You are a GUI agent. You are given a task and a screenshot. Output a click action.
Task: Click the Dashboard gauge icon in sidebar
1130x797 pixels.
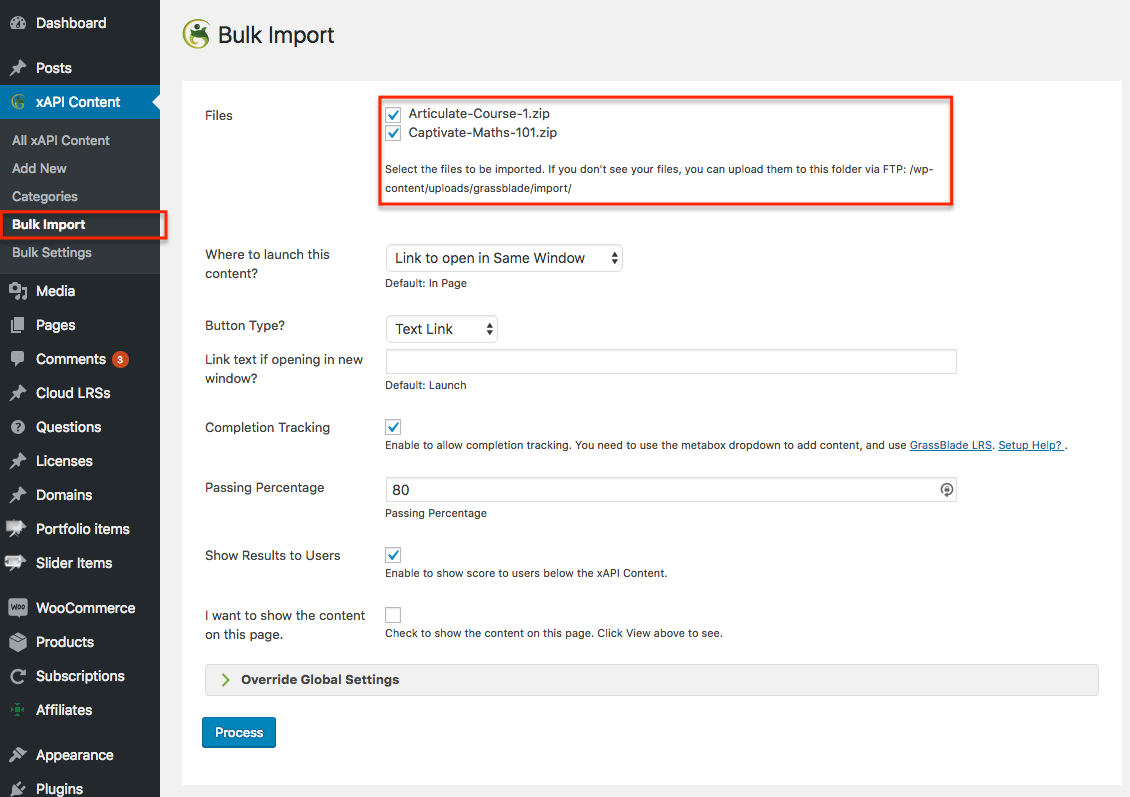pyautogui.click(x=17, y=23)
